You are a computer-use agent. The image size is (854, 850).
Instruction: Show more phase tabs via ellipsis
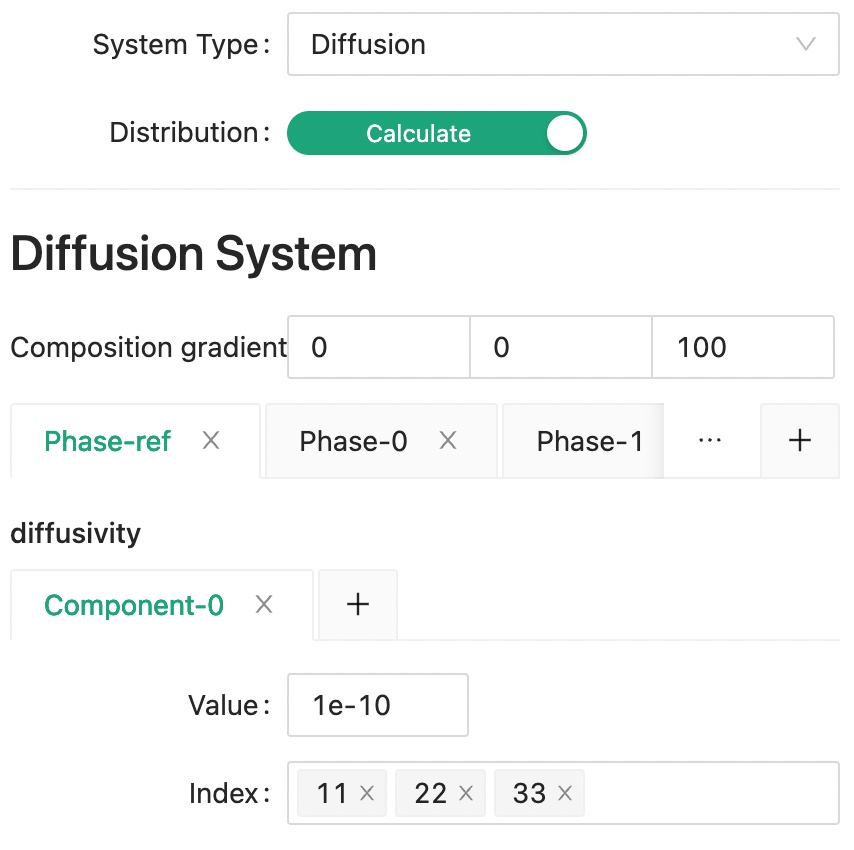(710, 441)
